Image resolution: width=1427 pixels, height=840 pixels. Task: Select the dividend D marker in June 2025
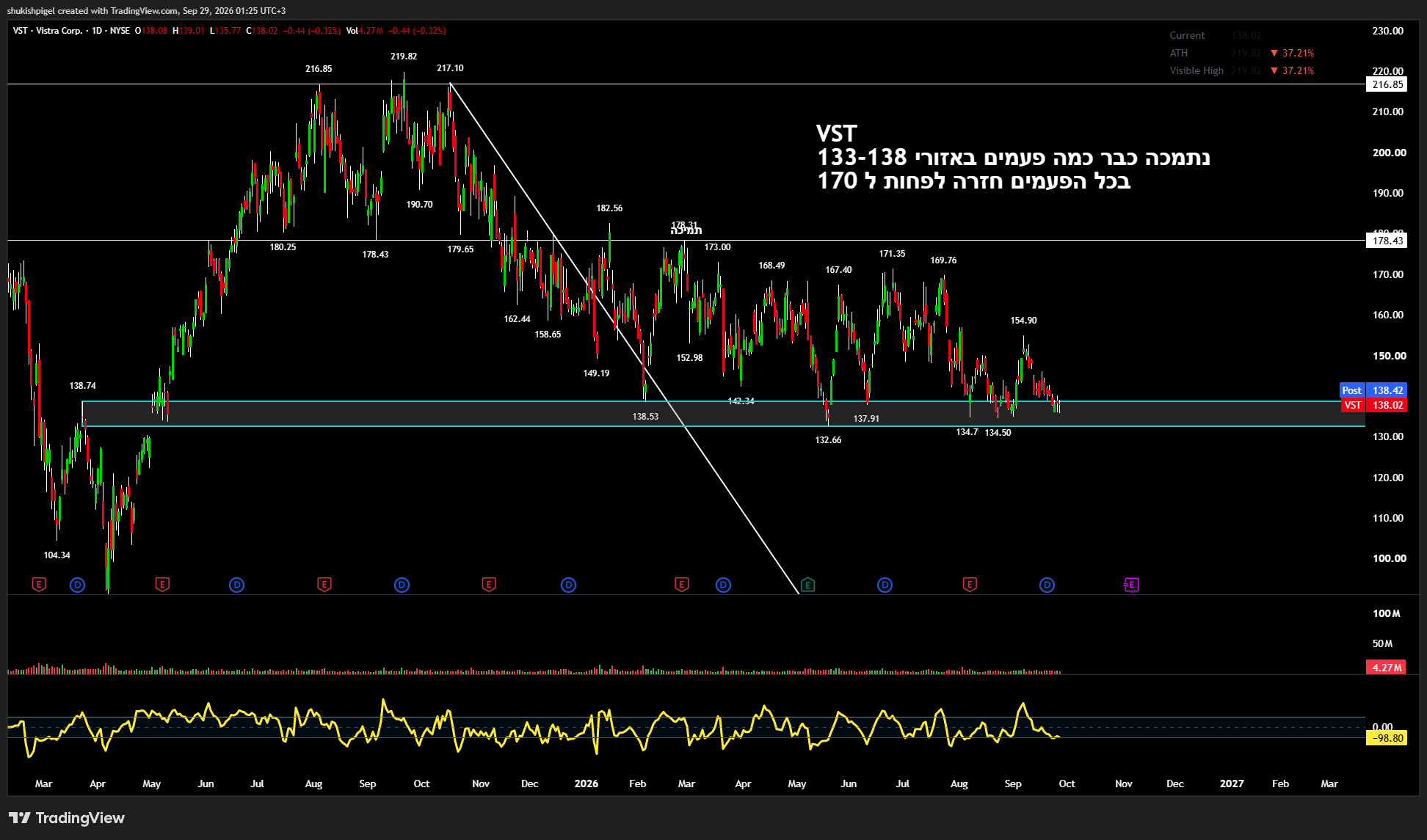click(x=236, y=585)
